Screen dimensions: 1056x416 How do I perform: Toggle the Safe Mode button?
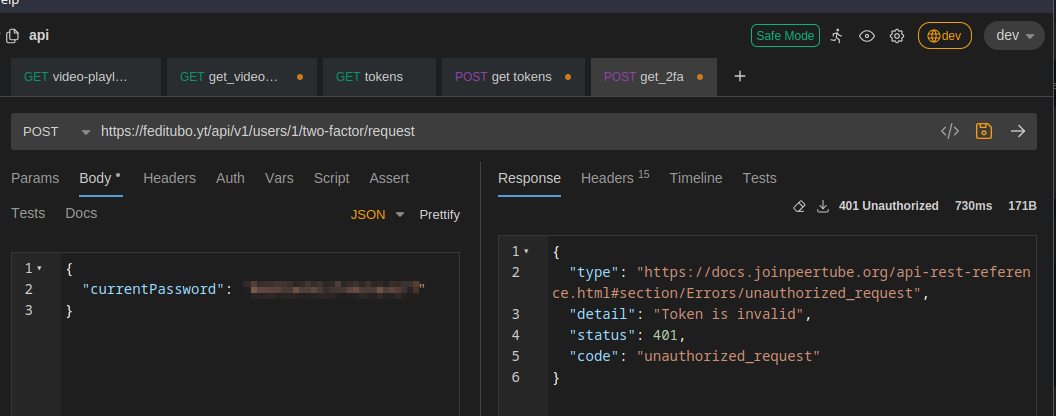(x=785, y=36)
